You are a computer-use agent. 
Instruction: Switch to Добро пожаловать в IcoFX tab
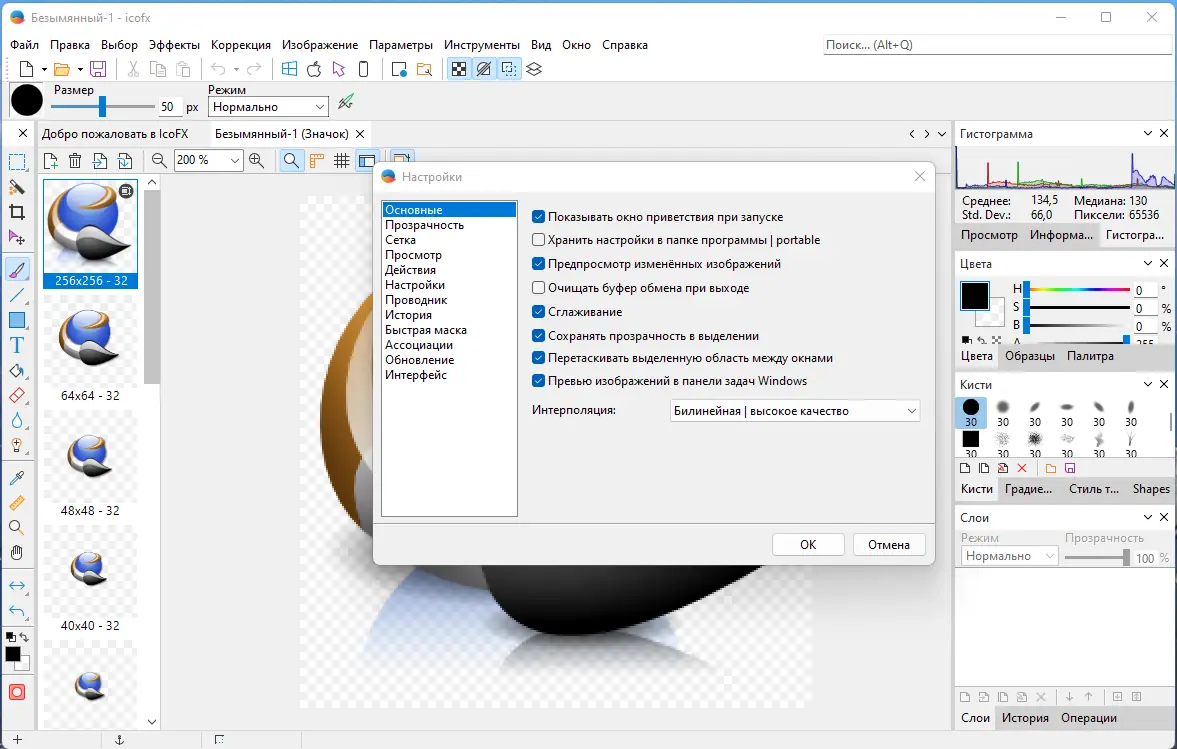coord(115,134)
